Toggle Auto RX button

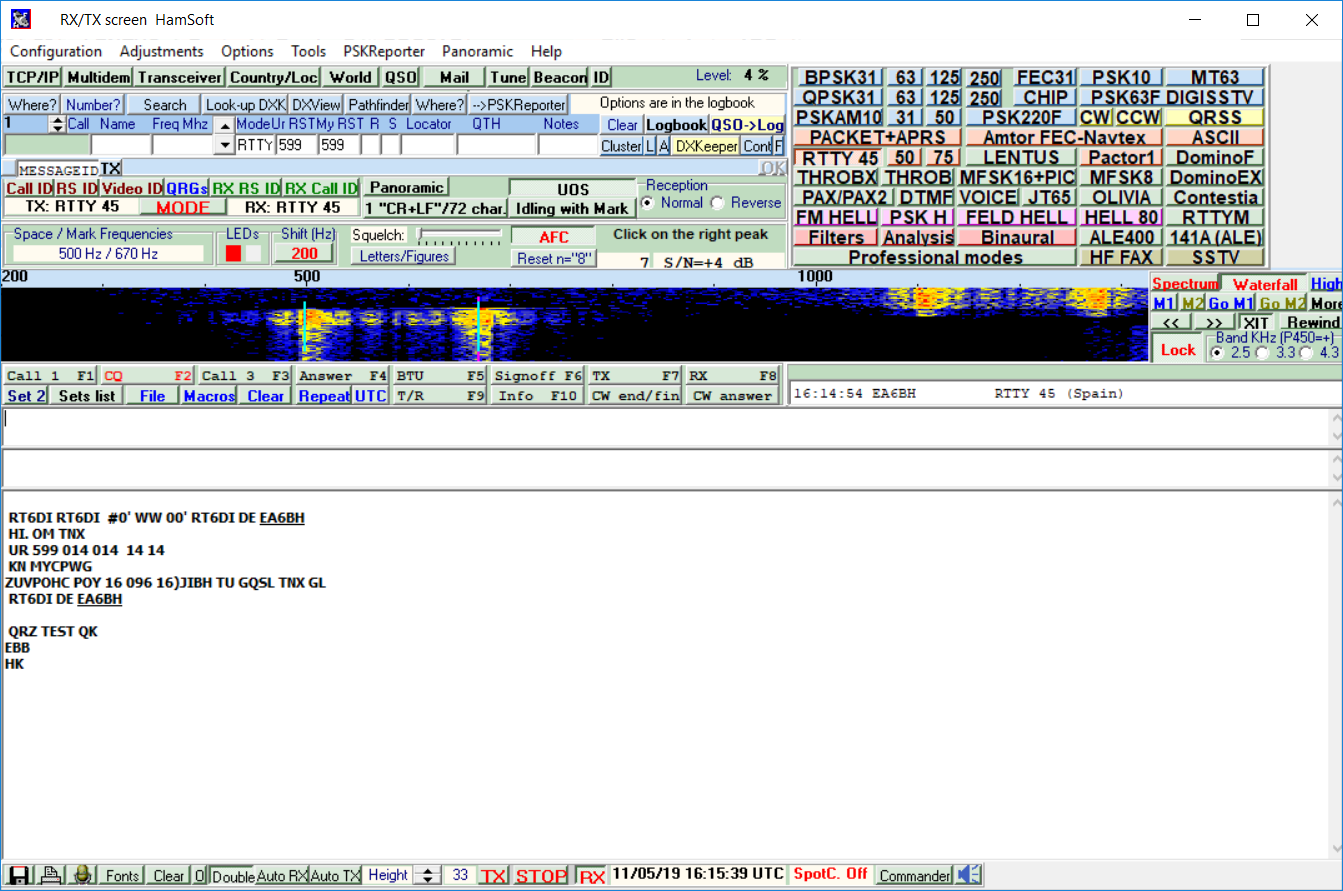(282, 875)
